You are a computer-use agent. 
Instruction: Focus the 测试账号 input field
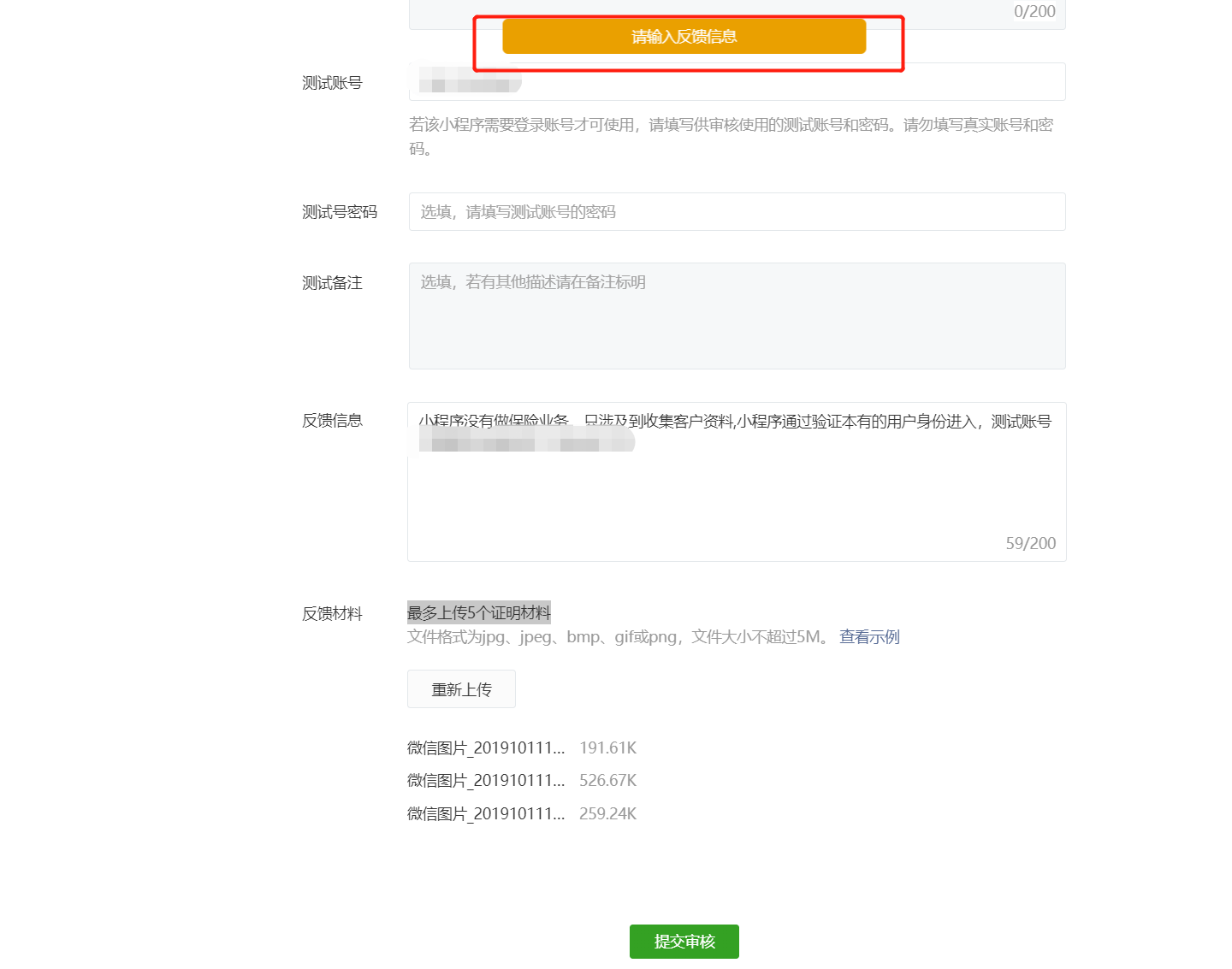(737, 82)
